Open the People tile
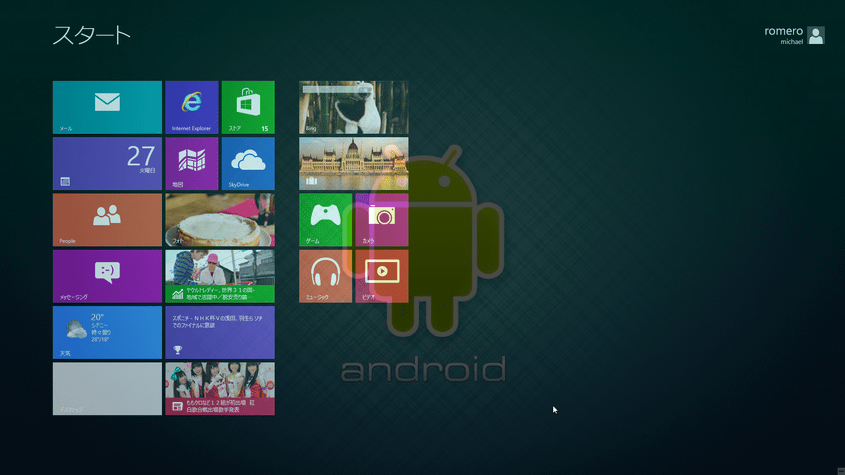This screenshot has height=475, width=845. click(107, 220)
